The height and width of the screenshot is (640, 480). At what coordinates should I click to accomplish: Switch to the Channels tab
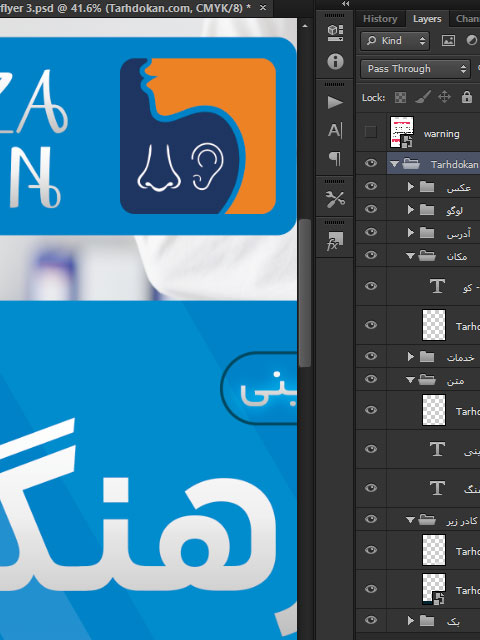click(x=467, y=19)
